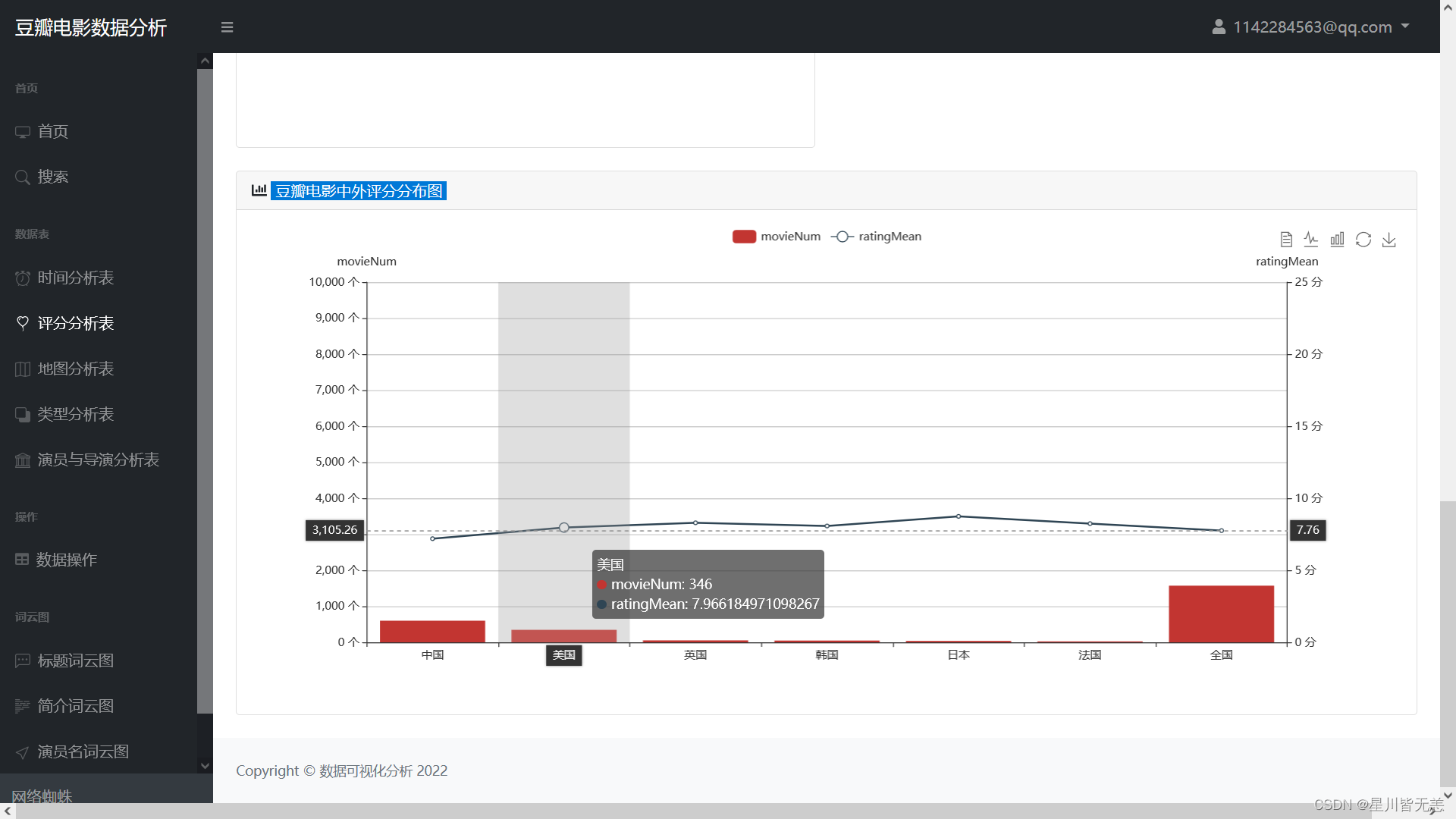The image size is (1456, 819).
Task: Restore the chart with refresh icon
Action: (x=1363, y=240)
